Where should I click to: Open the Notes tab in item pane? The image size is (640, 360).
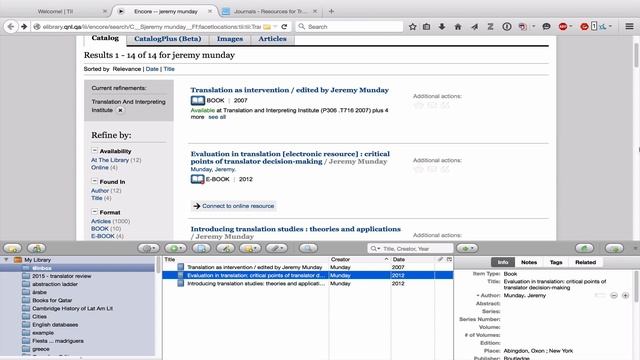tap(529, 262)
